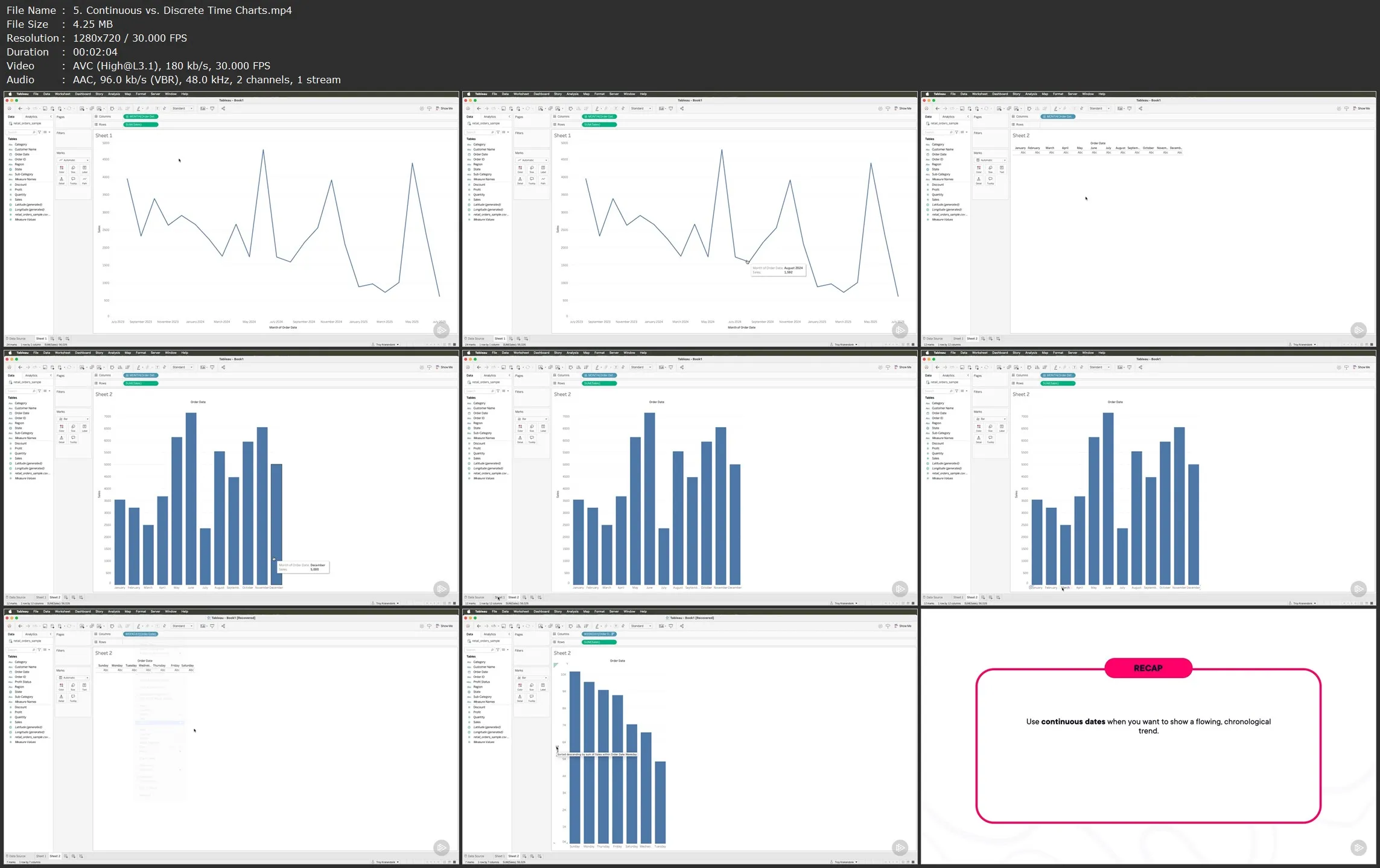The image size is (1380, 868).
Task: Click the RECAP pink label on recap slide
Action: (1148, 668)
